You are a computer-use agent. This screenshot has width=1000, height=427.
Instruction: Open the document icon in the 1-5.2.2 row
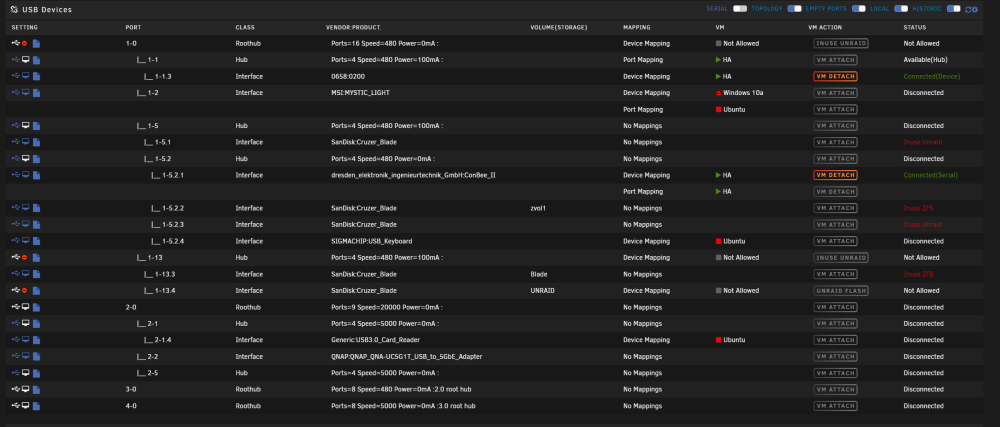tap(36, 208)
